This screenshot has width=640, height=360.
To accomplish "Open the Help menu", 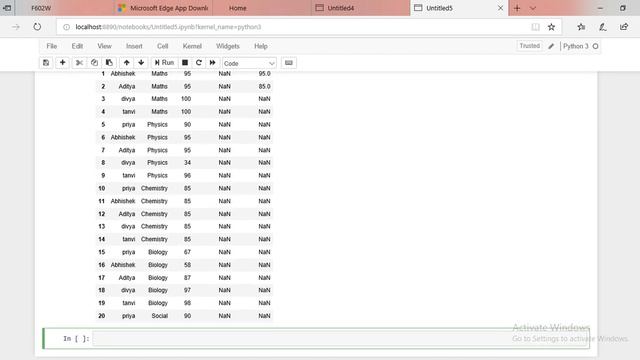I will pyautogui.click(x=261, y=46).
